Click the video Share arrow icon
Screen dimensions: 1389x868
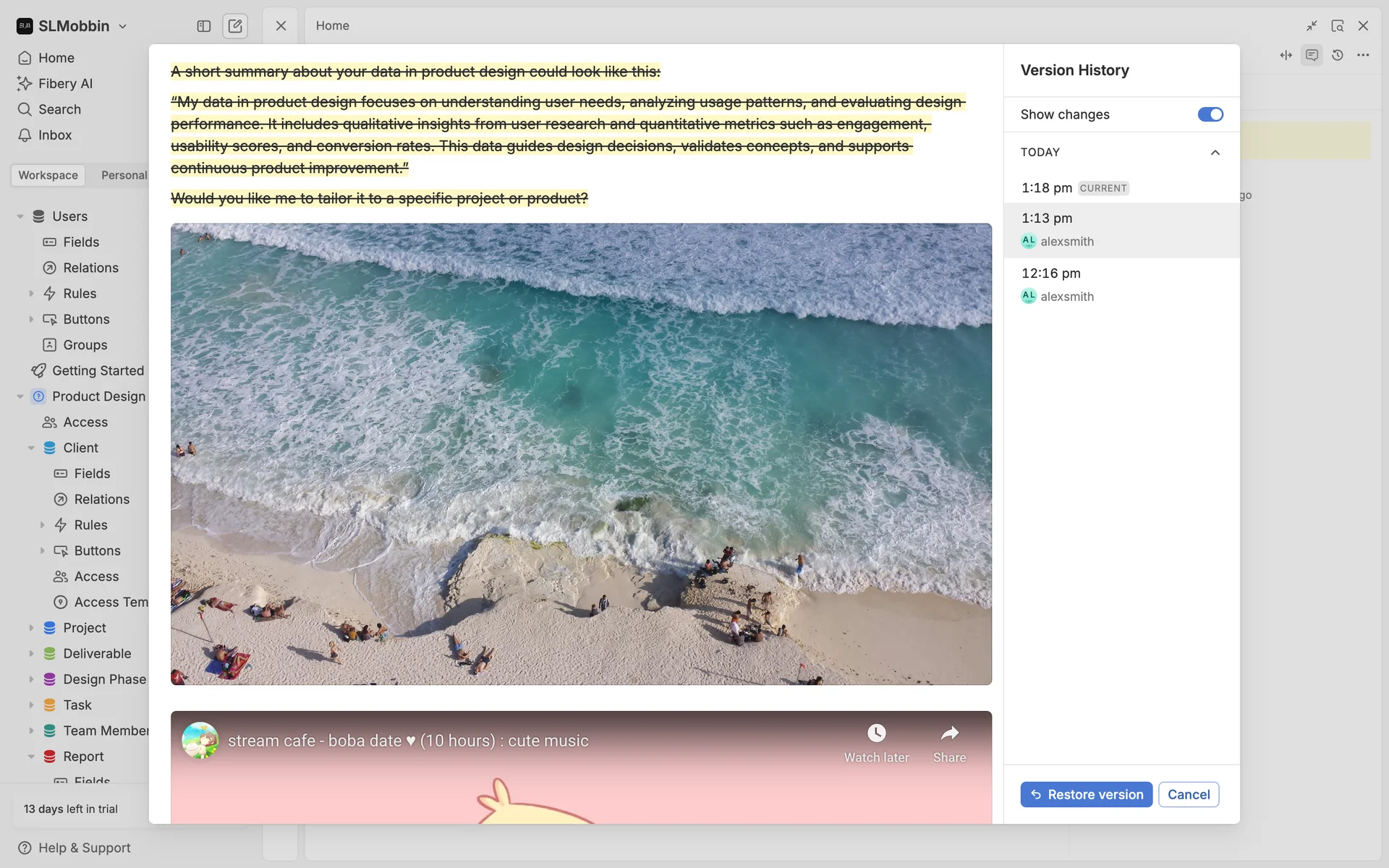point(949,733)
